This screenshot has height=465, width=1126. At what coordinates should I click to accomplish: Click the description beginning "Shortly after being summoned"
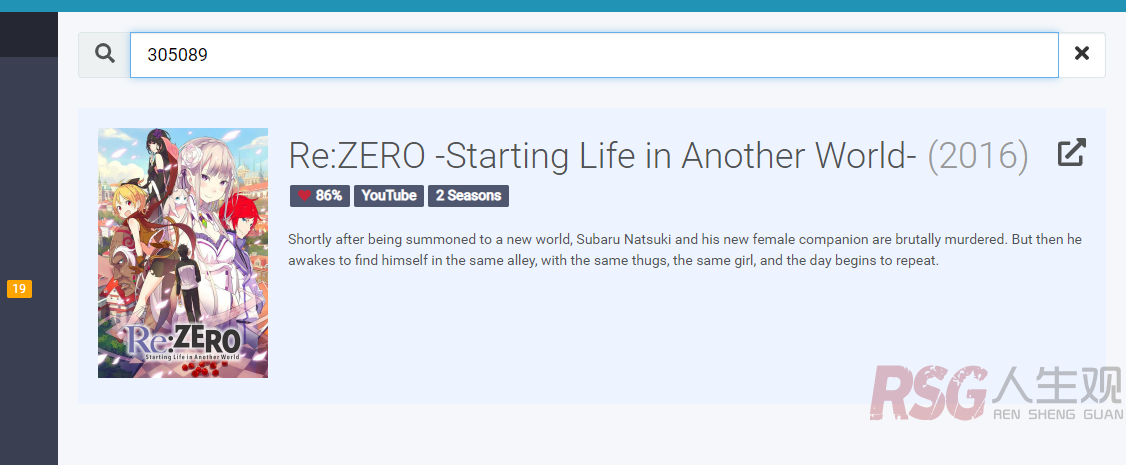pos(685,250)
